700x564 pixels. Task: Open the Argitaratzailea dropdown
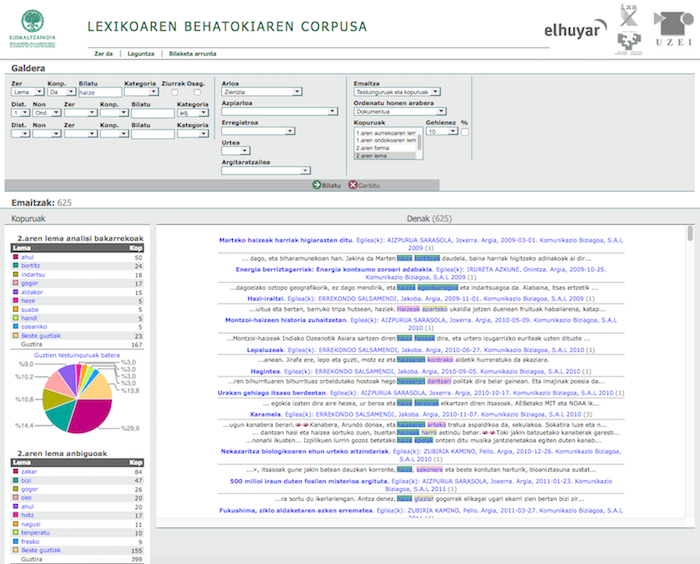[265, 171]
